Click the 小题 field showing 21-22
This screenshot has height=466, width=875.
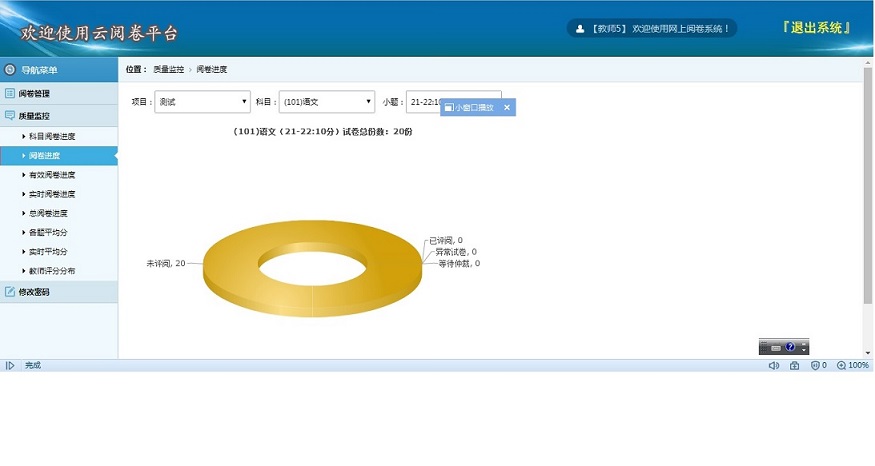click(453, 102)
